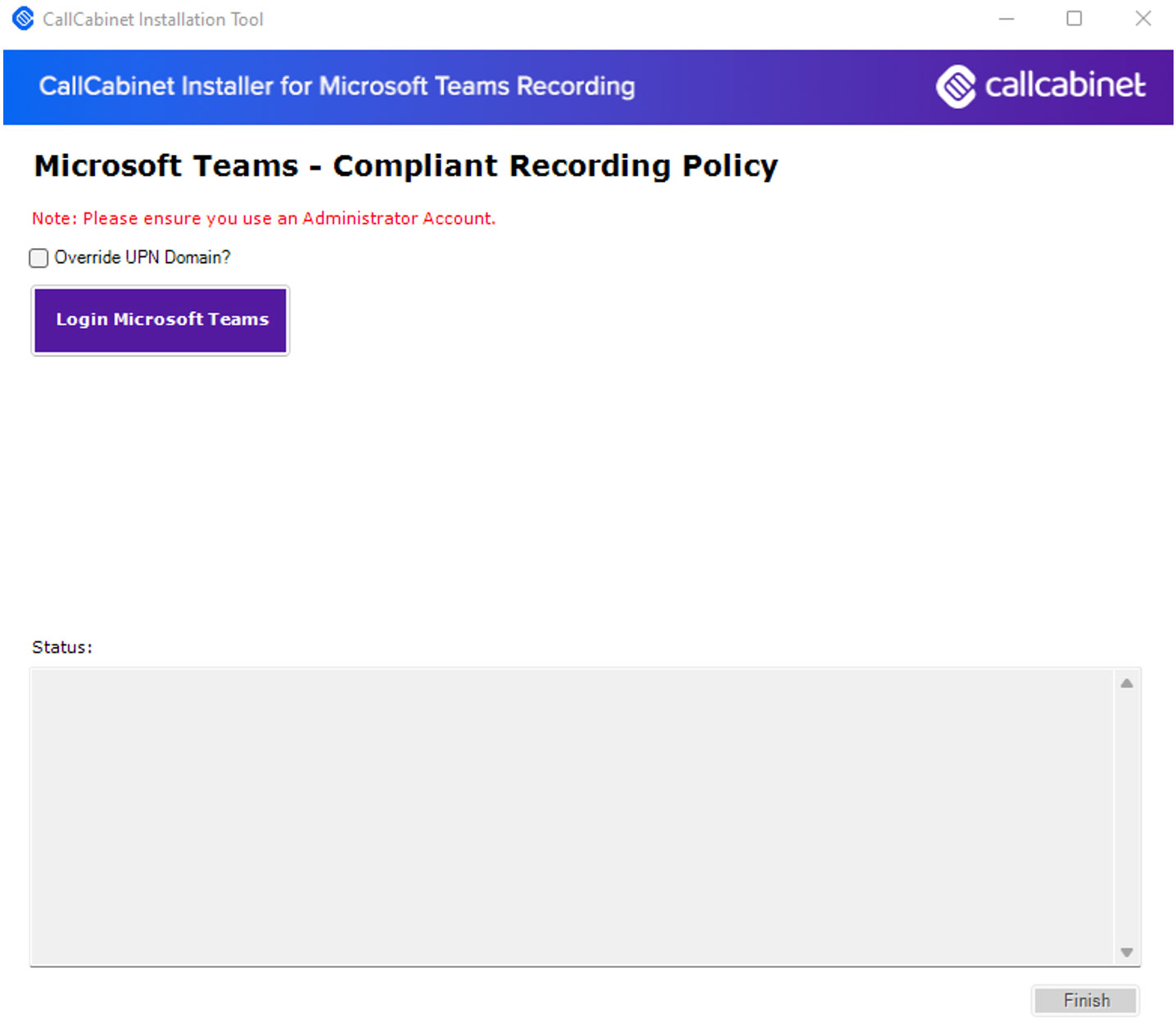Click the Finish button
Viewport: 1176px width, 1027px height.
pos(1085,1000)
